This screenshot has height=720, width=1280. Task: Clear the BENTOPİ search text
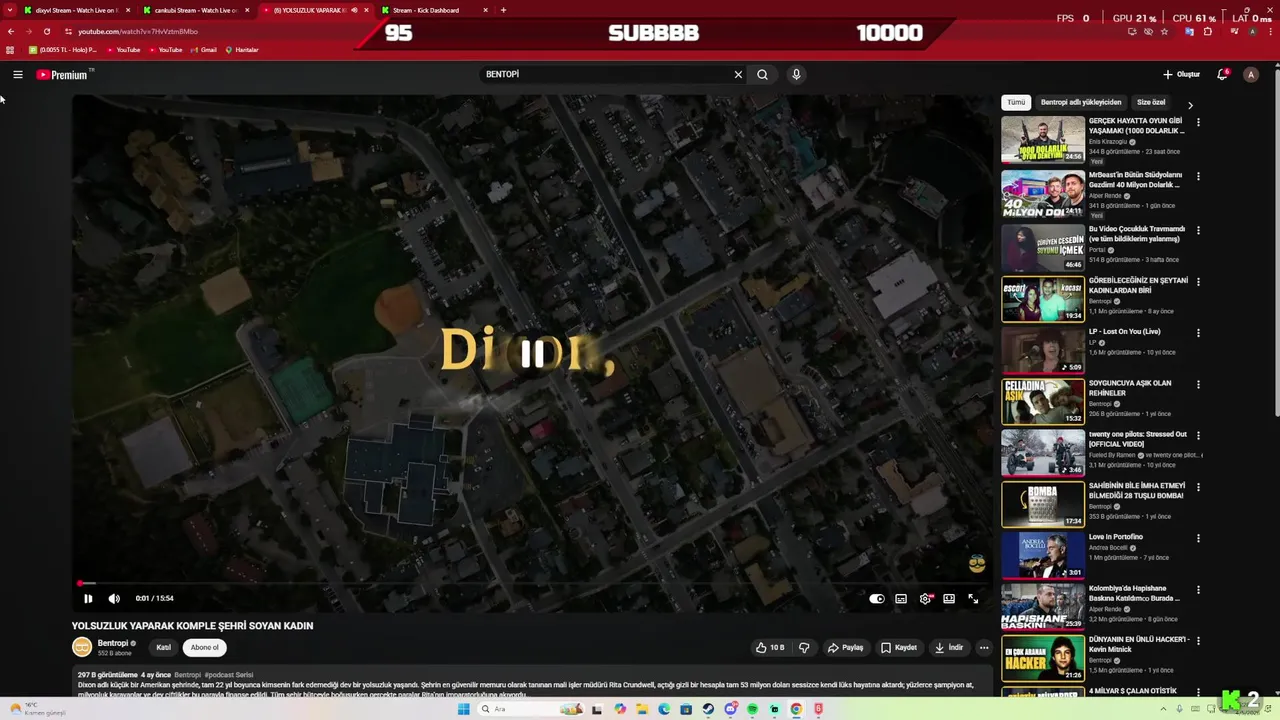[738, 74]
